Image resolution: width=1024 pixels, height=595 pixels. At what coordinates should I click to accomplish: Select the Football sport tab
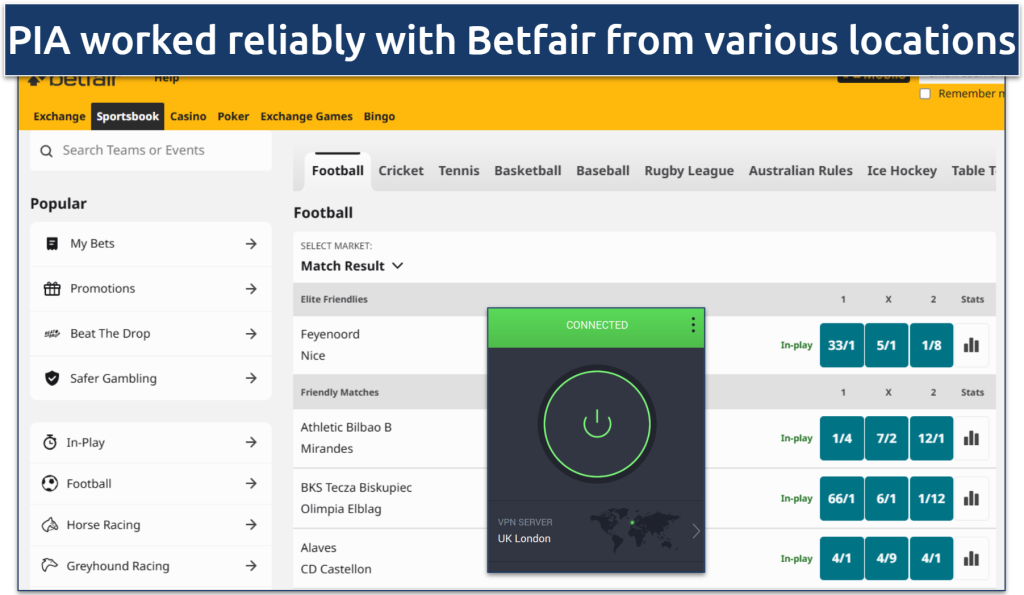coord(338,171)
